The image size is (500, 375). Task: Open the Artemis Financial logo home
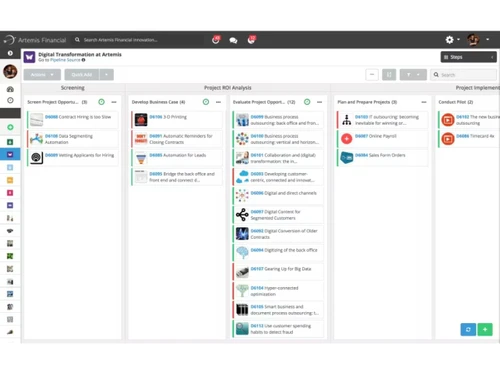pyautogui.click(x=35, y=40)
